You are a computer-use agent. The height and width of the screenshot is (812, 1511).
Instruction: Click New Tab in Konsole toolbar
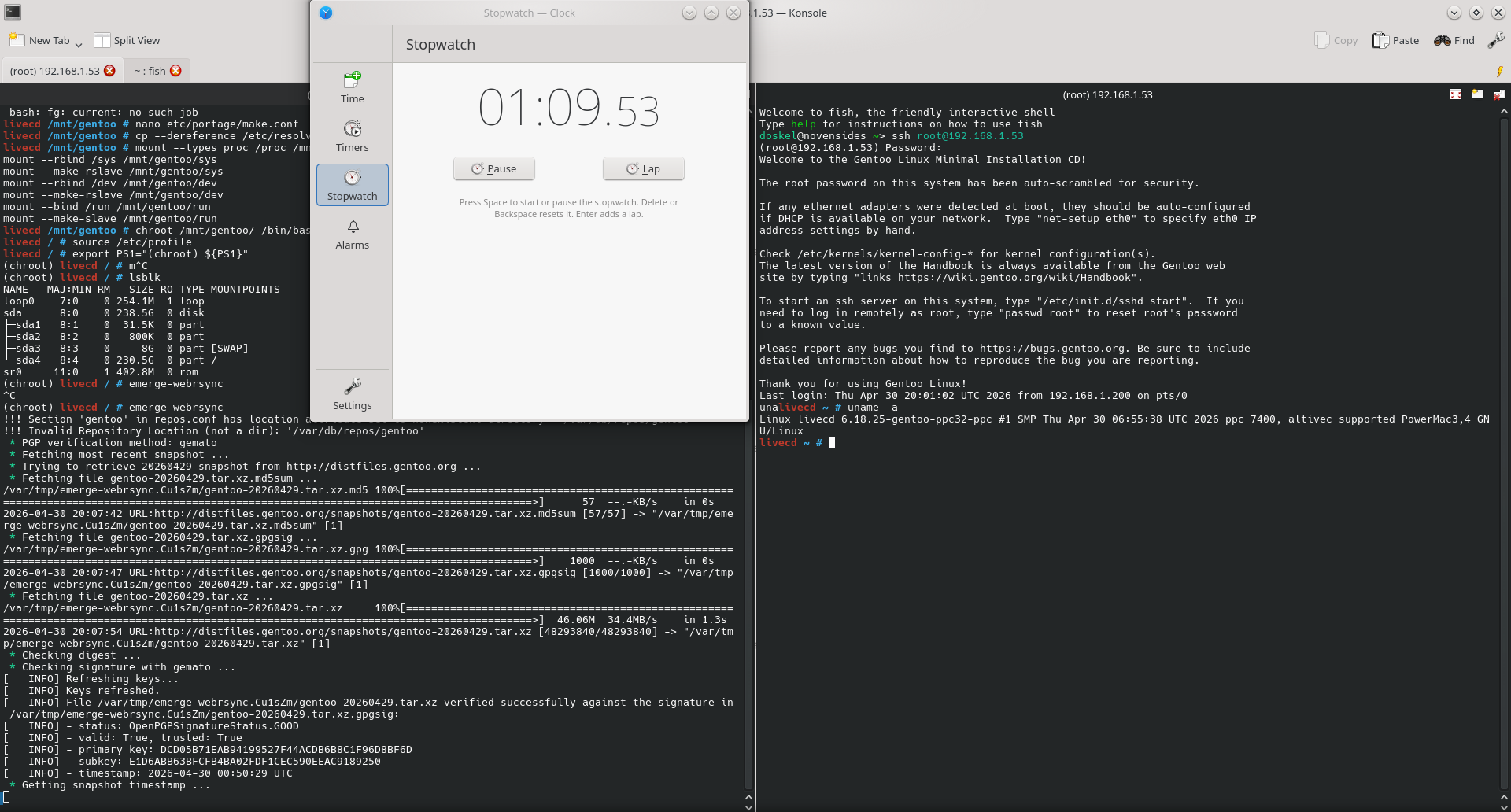point(39,40)
